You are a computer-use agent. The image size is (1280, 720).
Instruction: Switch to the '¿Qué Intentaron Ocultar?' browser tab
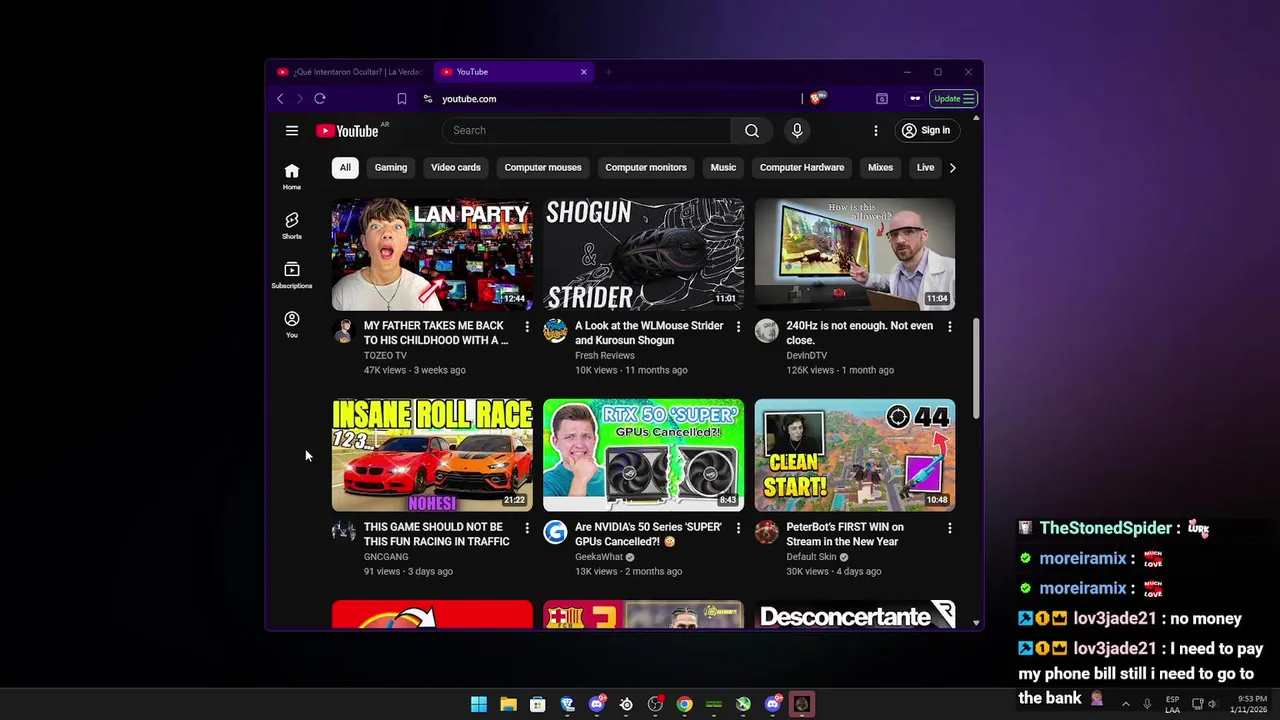tap(350, 72)
